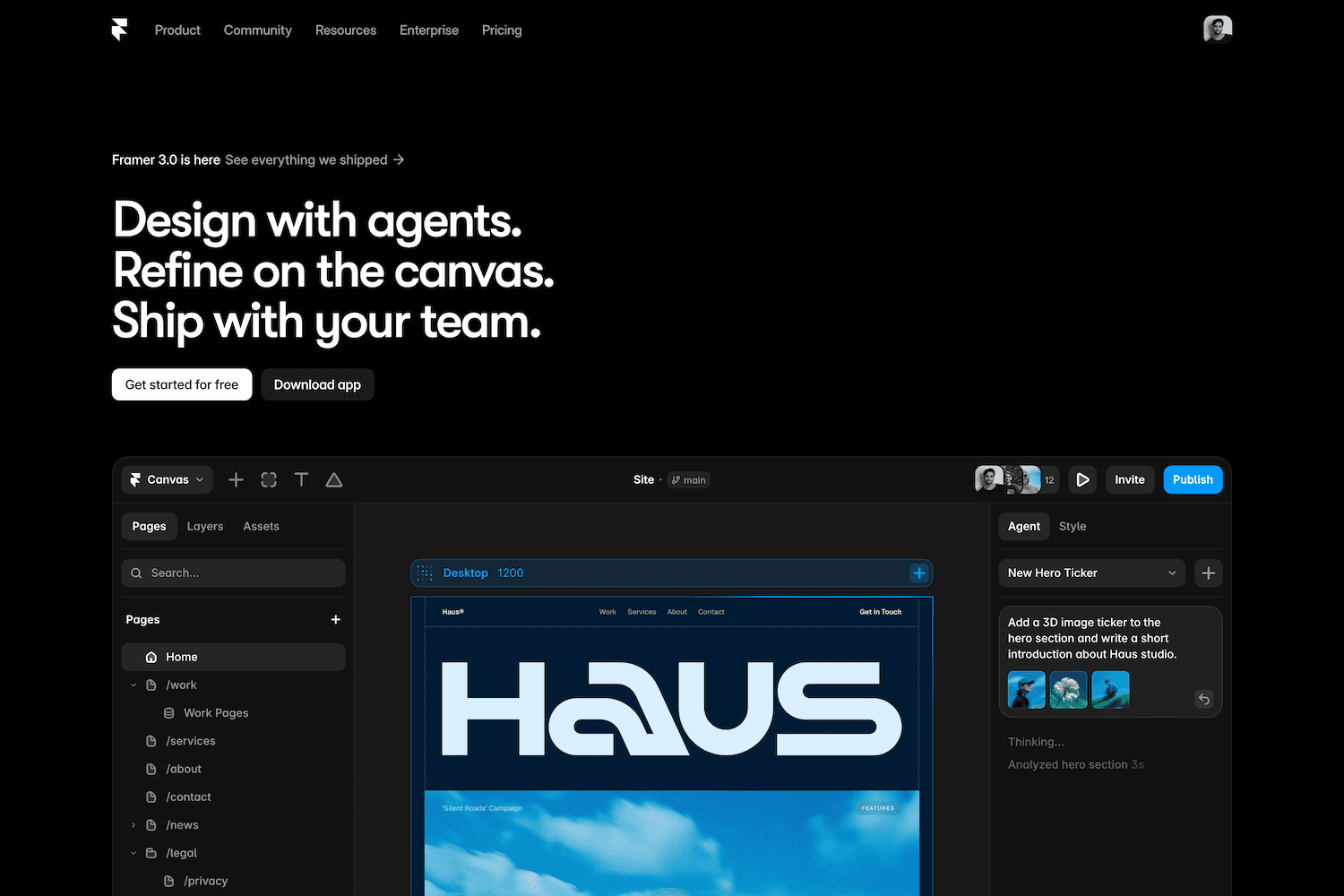
Task: Open the main branch selector
Action: pos(689,480)
